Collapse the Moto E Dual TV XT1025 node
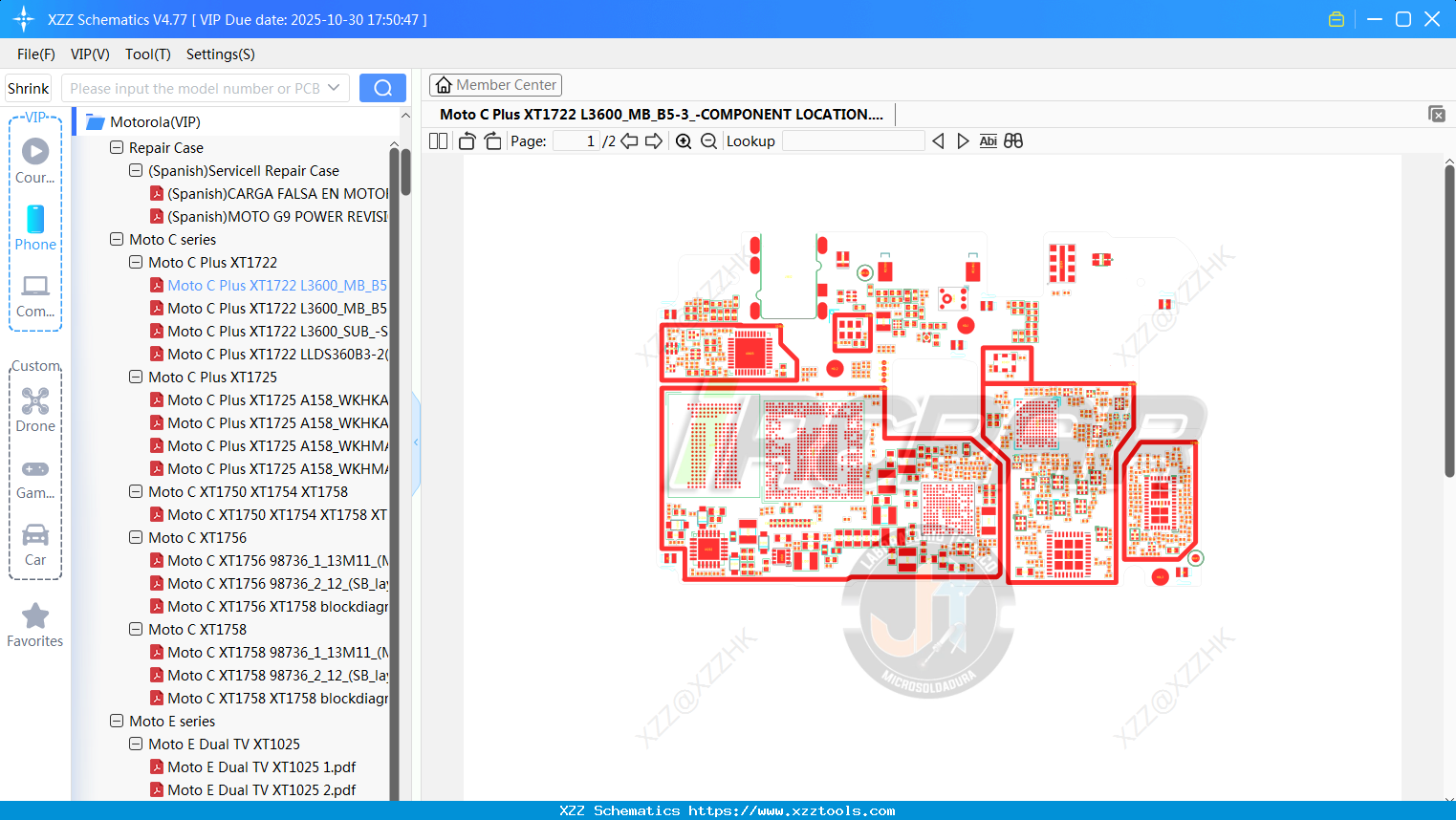The height and width of the screenshot is (820, 1456). (x=135, y=744)
